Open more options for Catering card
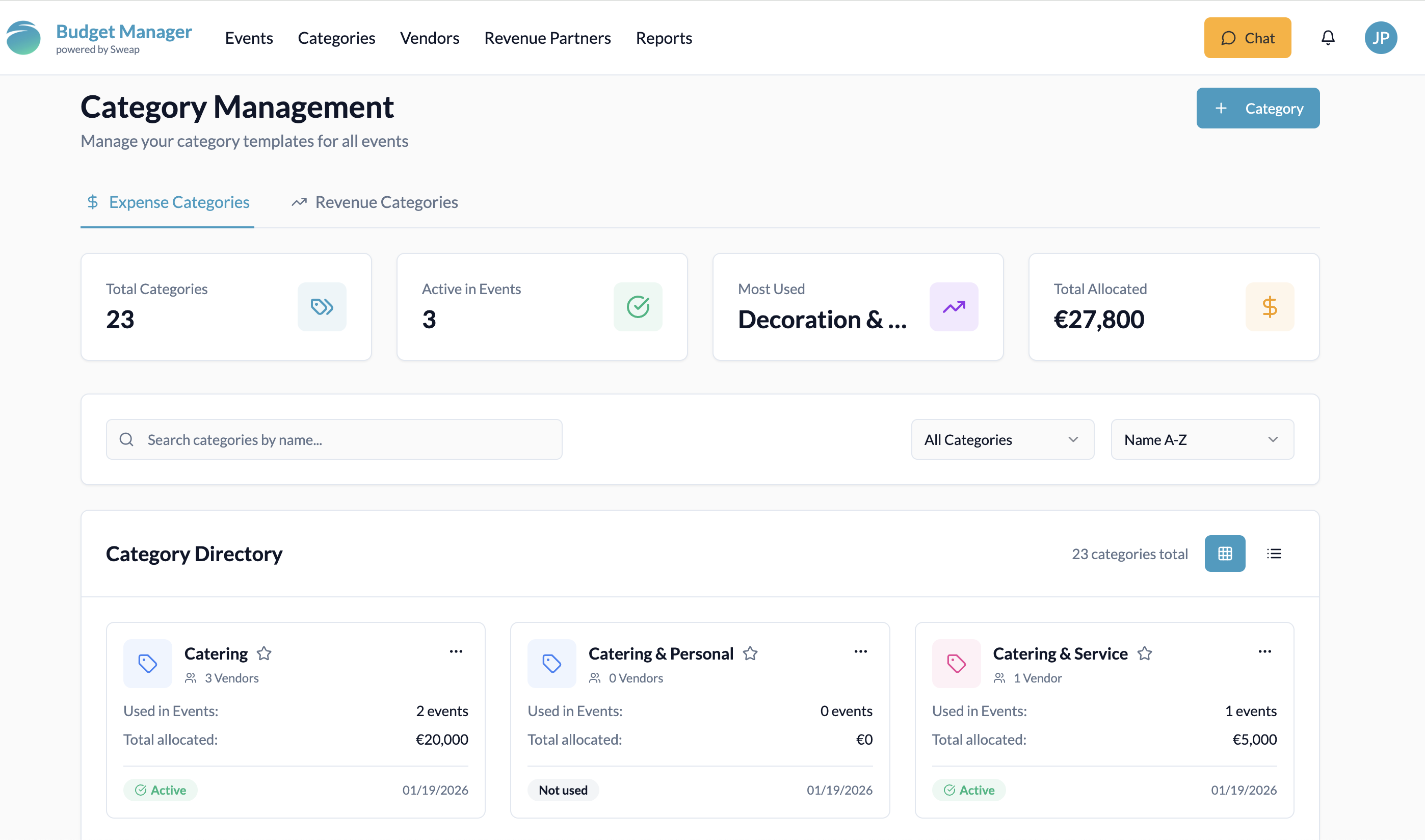This screenshot has height=840, width=1425. coord(456,651)
